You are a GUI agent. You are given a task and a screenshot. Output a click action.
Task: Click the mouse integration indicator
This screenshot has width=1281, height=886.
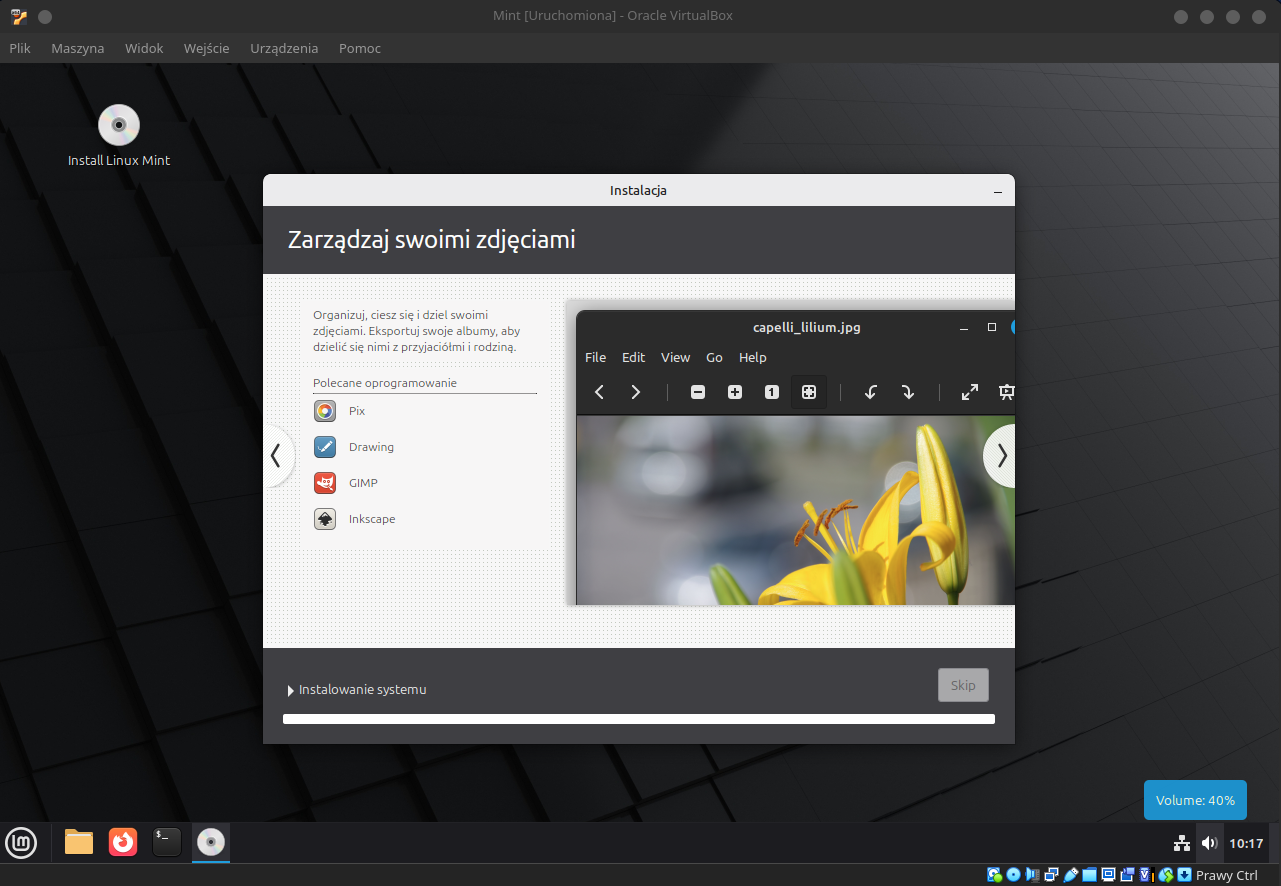(x=1166, y=875)
